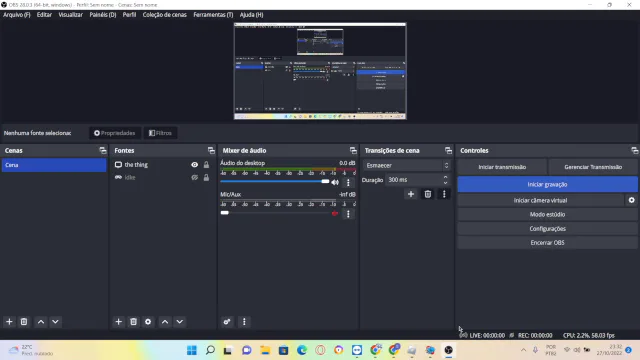Image resolution: width=640 pixels, height=360 pixels.
Task: Unmute the Mic/Aux channel
Action: 335,213
